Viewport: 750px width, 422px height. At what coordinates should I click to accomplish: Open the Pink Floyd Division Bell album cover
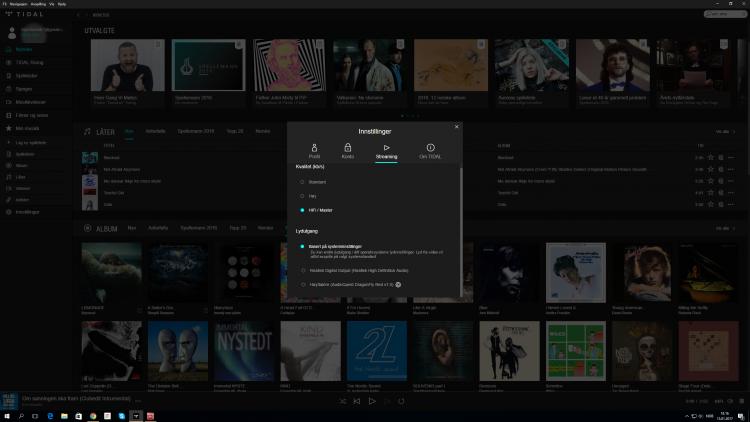click(x=178, y=351)
